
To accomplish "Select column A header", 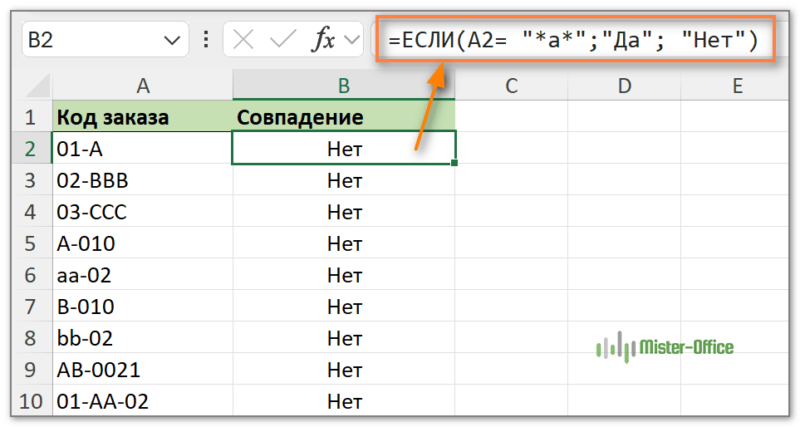I will click(x=142, y=87).
